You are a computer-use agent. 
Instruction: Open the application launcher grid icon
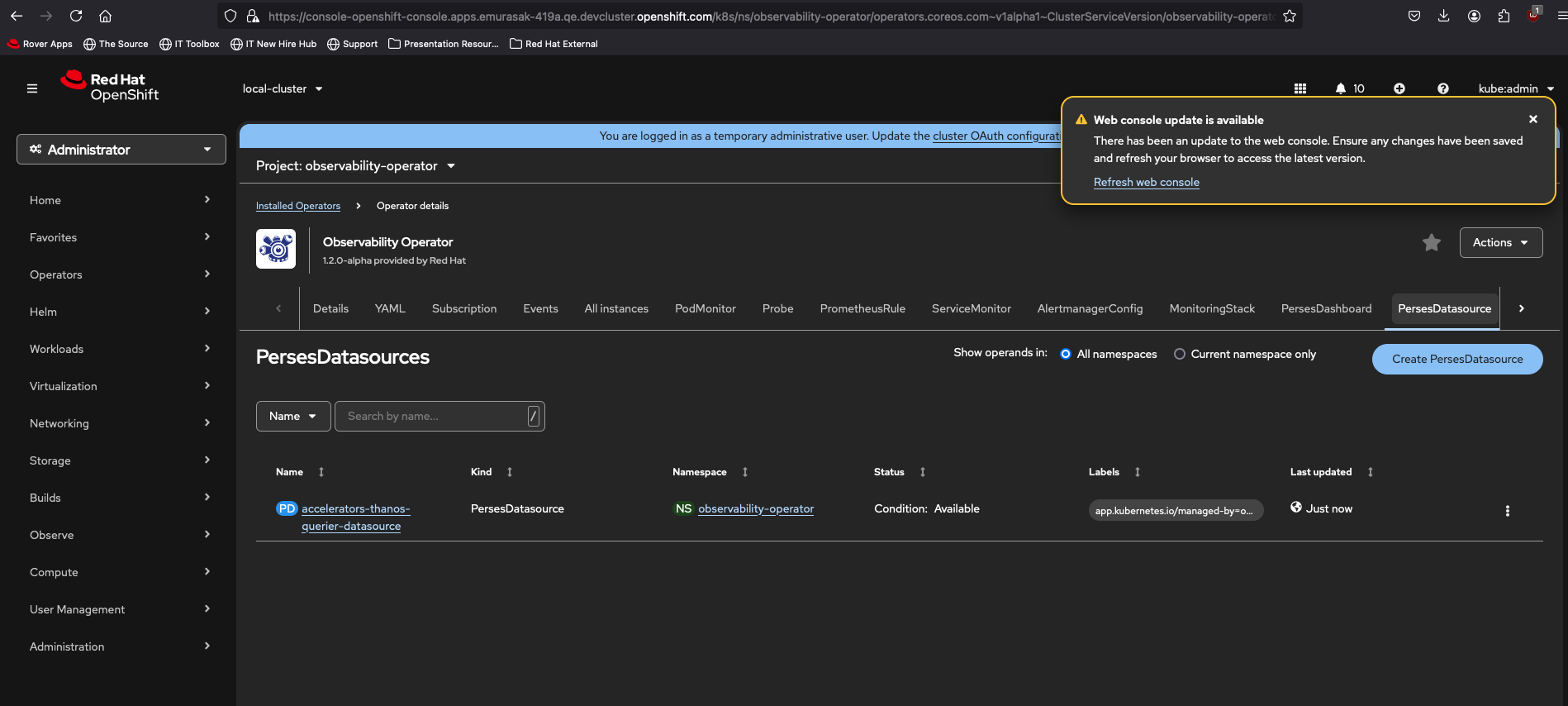(x=1300, y=88)
